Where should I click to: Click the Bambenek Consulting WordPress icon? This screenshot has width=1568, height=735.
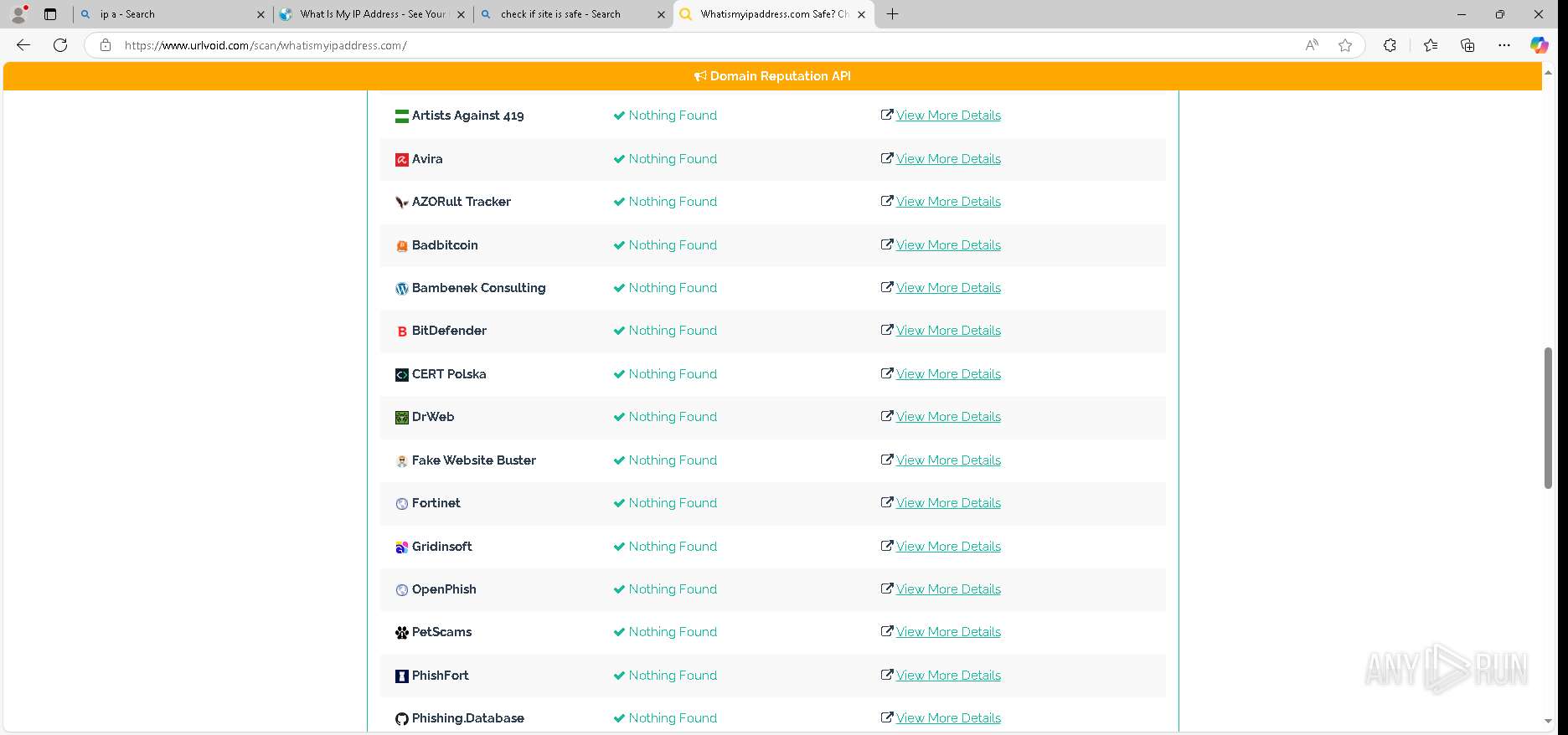[402, 289]
